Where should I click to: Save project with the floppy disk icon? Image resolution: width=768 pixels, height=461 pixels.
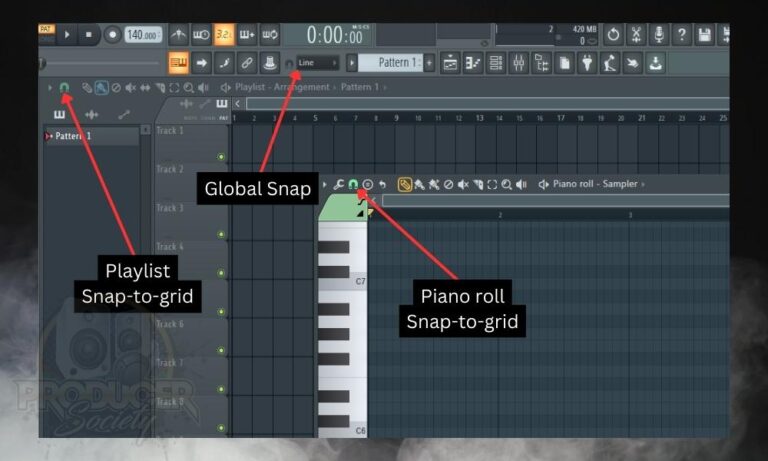(x=704, y=35)
